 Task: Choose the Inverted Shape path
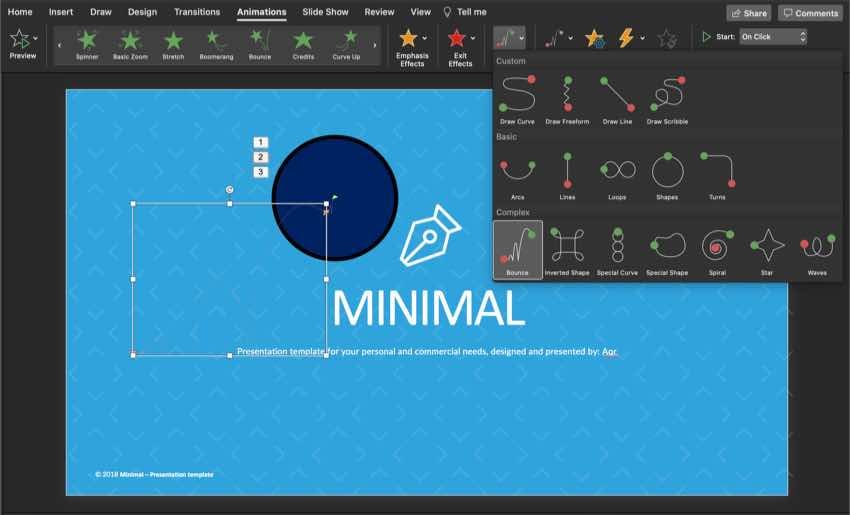(567, 248)
